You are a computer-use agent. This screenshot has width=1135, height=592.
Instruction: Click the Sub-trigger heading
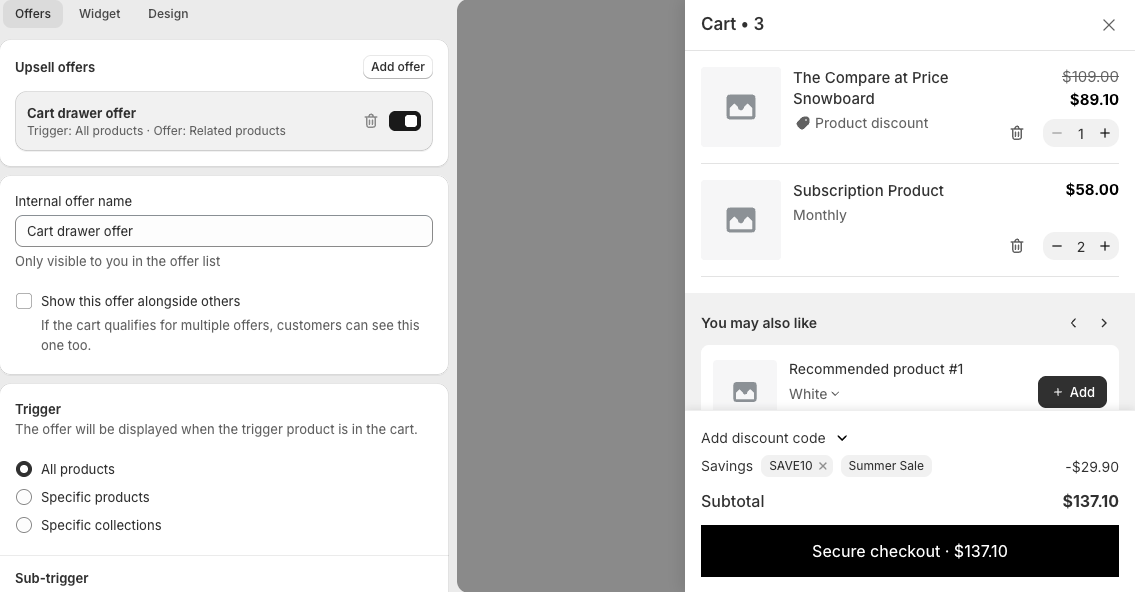coord(51,578)
